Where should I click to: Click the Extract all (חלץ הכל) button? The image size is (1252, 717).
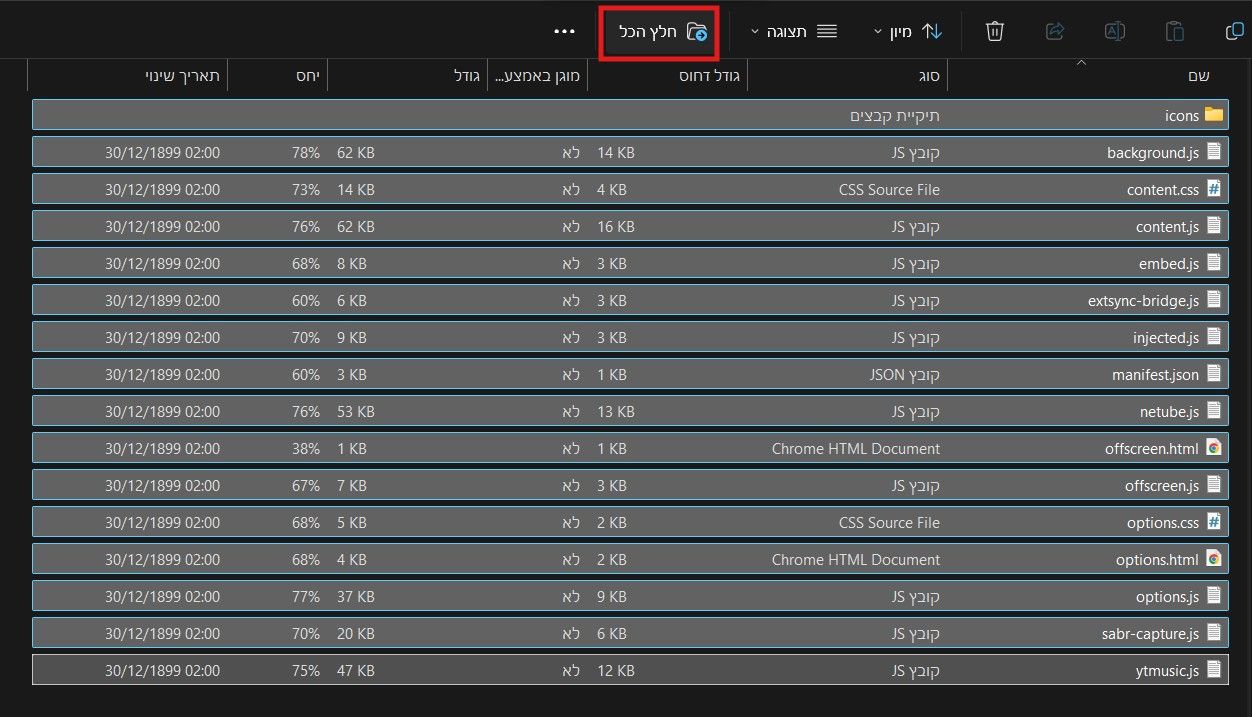tap(661, 32)
